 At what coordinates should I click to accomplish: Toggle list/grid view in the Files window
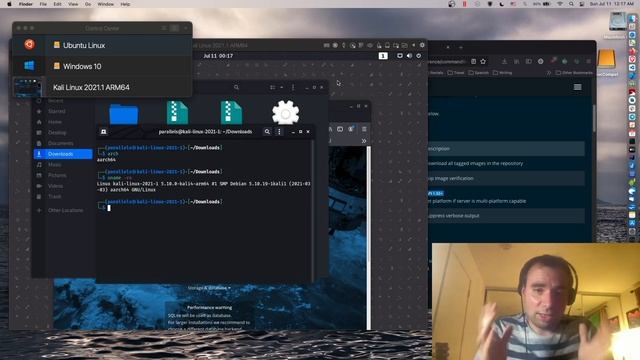click(273, 87)
